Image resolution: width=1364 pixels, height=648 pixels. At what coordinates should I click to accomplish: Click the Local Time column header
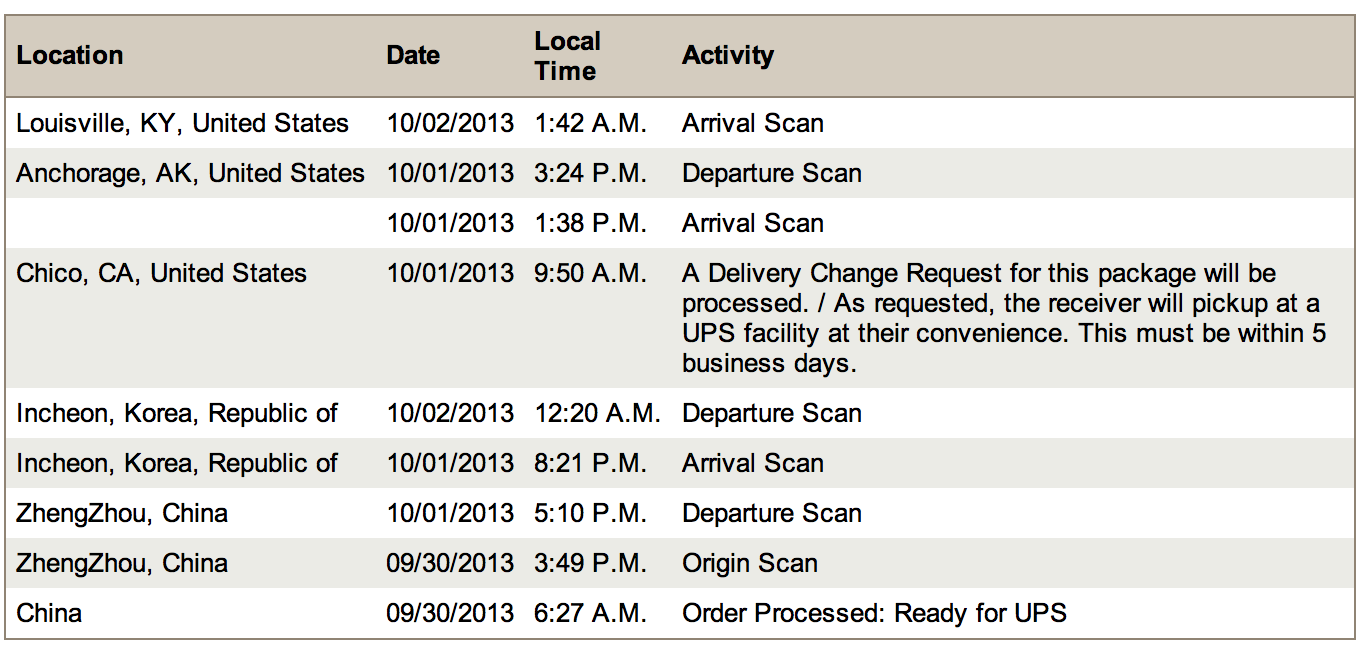pyautogui.click(x=567, y=56)
